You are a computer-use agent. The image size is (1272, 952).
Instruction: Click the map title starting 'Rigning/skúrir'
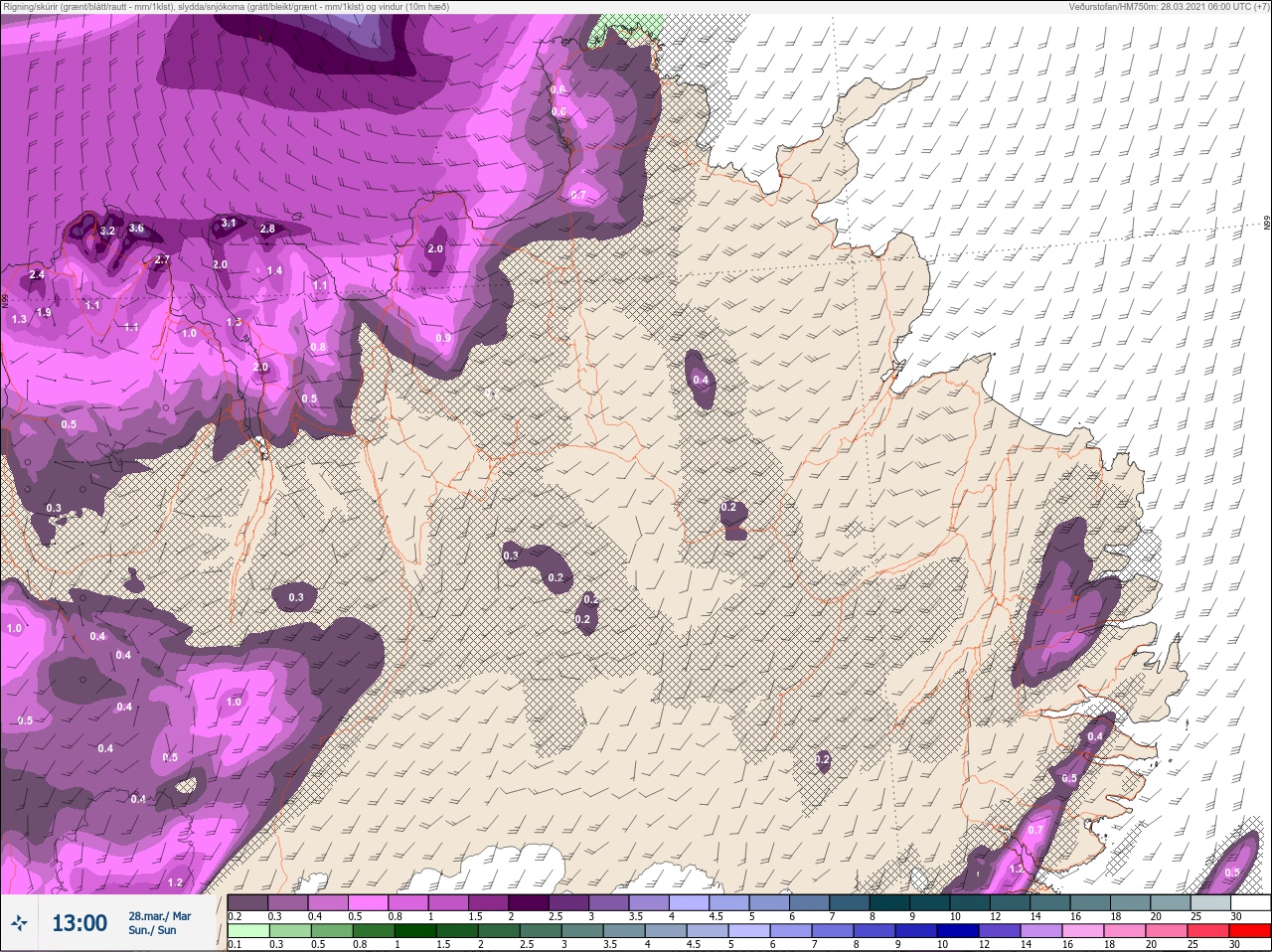click(x=226, y=6)
